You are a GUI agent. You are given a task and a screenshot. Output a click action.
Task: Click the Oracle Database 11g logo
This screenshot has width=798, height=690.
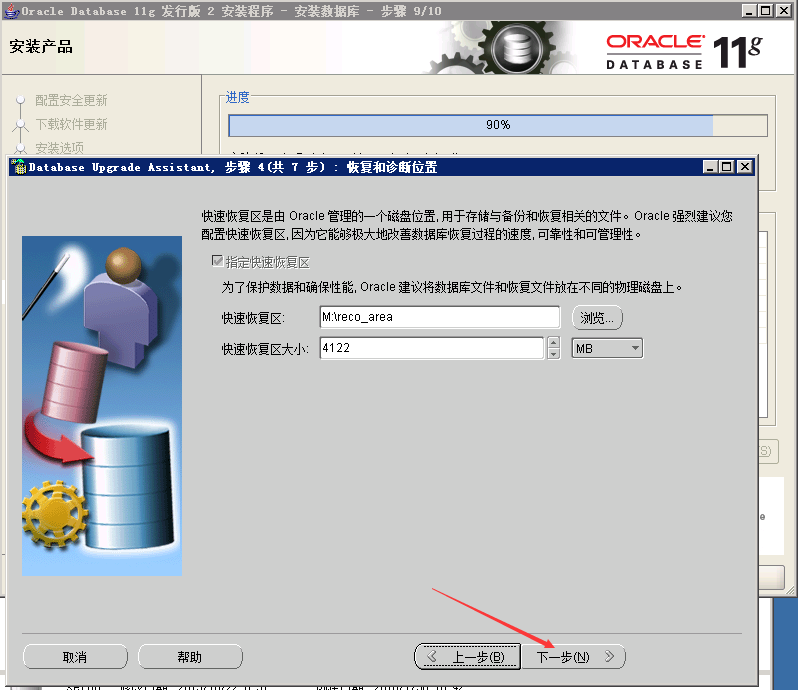click(x=683, y=51)
